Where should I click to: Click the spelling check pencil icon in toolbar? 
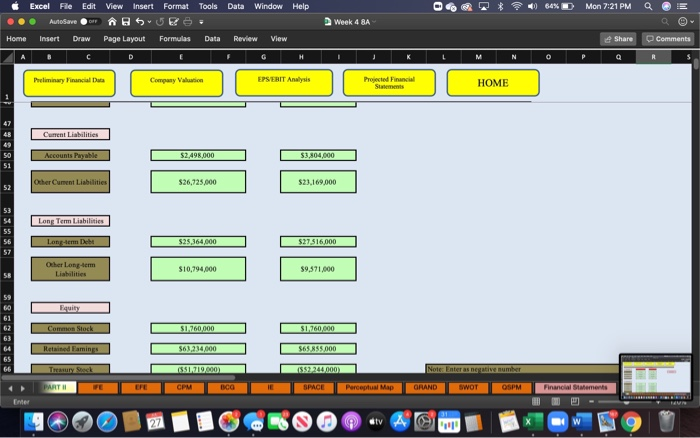(x=174, y=21)
